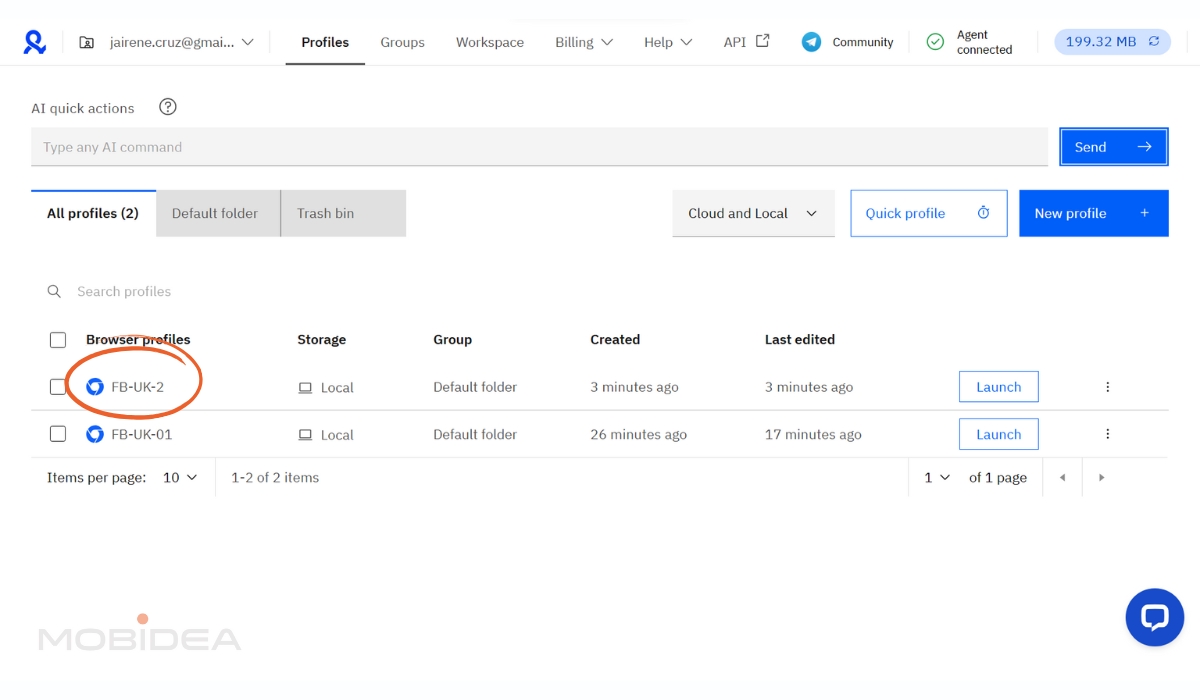The image size is (1200, 700).
Task: Open the AI quick actions help icon
Action: (x=168, y=107)
